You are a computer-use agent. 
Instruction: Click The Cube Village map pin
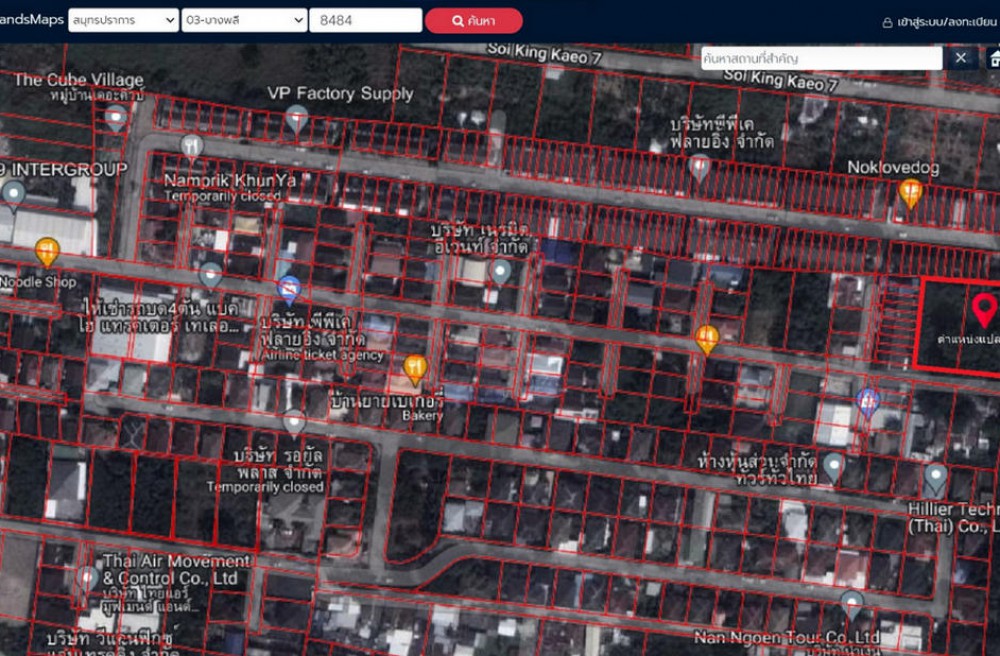tap(116, 119)
